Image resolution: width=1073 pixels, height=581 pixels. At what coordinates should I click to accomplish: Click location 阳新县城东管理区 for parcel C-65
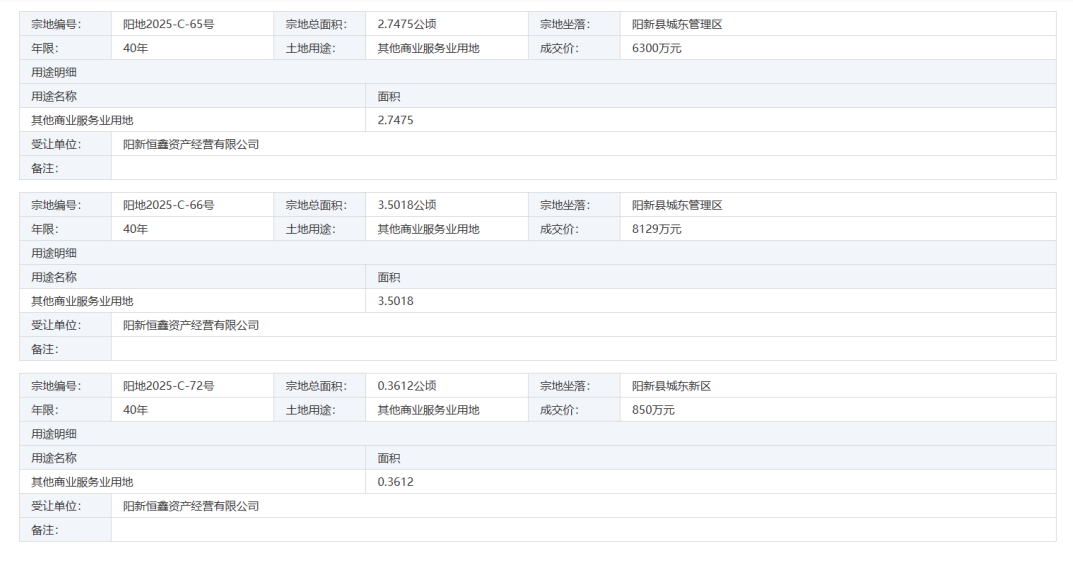[x=677, y=24]
